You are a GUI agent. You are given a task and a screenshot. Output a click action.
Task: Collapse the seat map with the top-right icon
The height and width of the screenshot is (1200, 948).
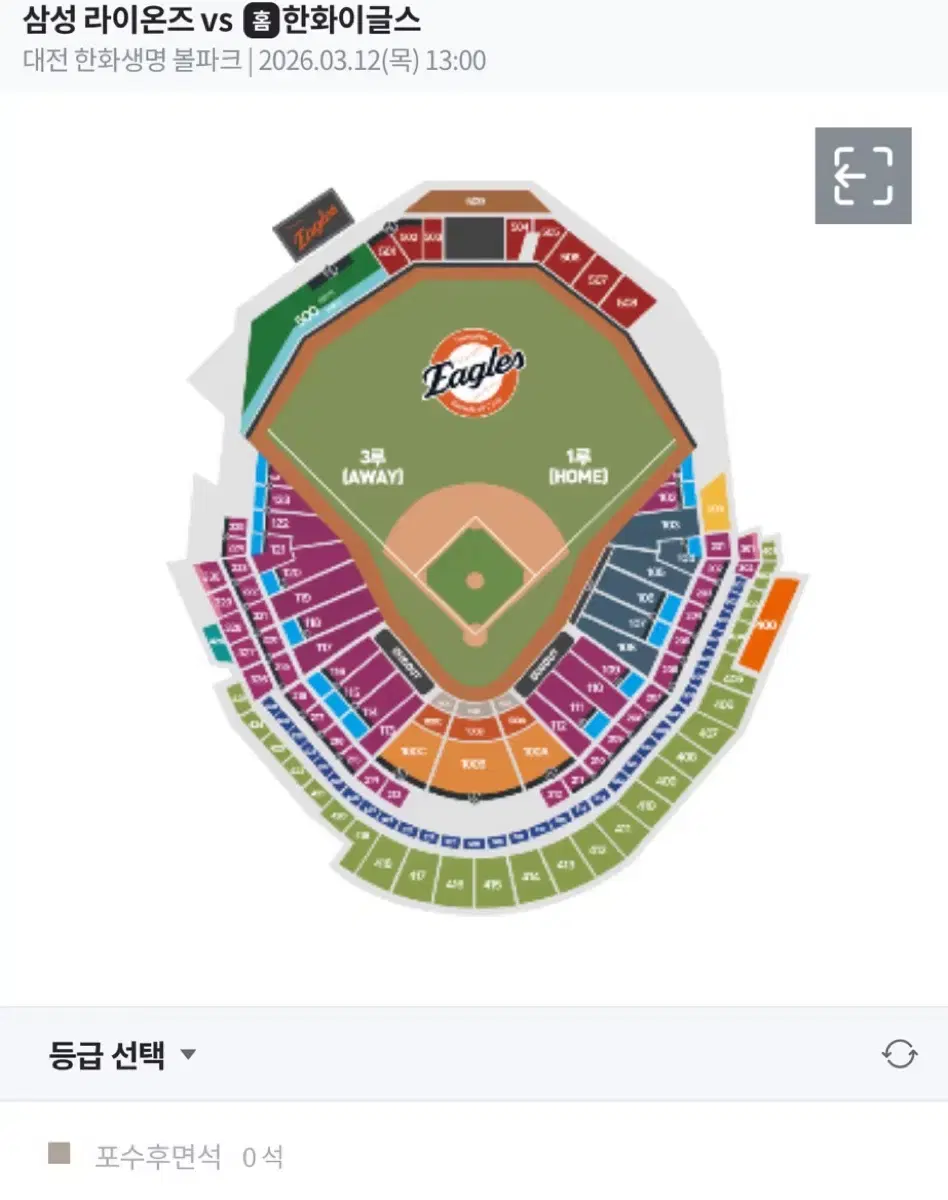pyautogui.click(x=863, y=175)
